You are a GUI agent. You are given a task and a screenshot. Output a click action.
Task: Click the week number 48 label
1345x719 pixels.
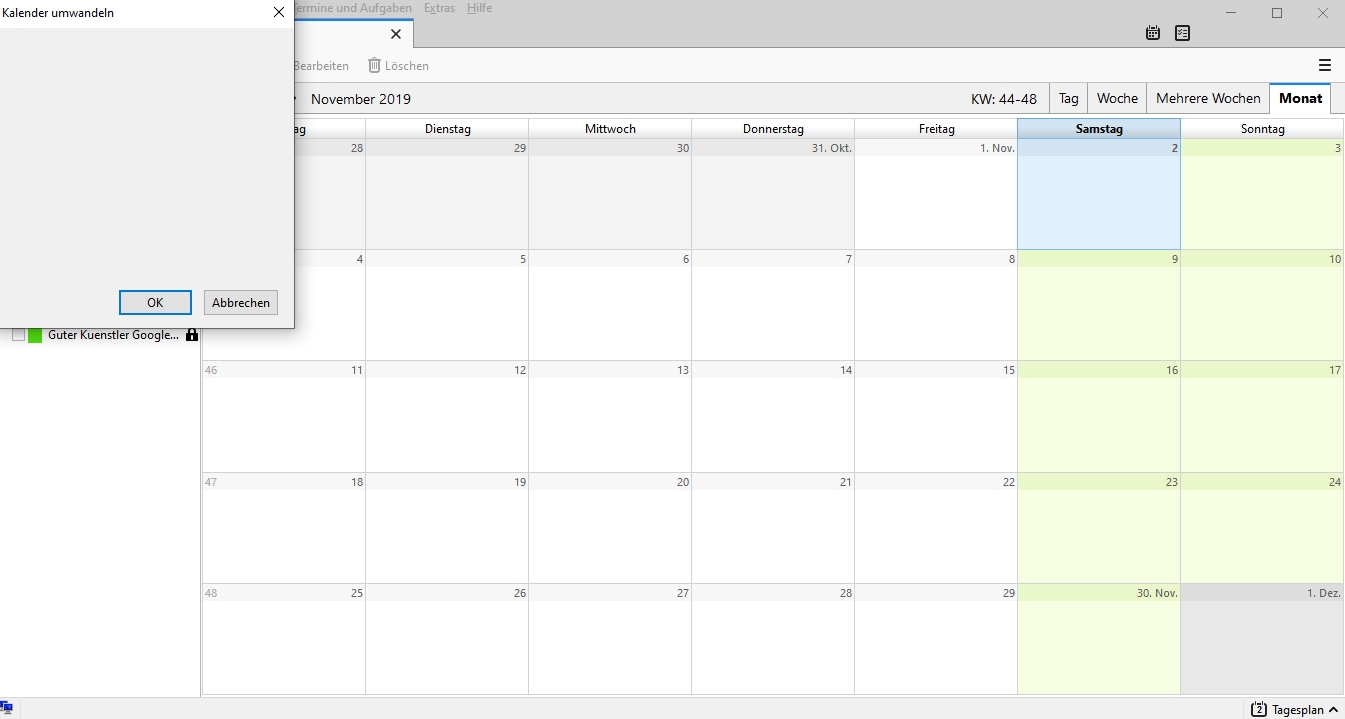pos(211,593)
